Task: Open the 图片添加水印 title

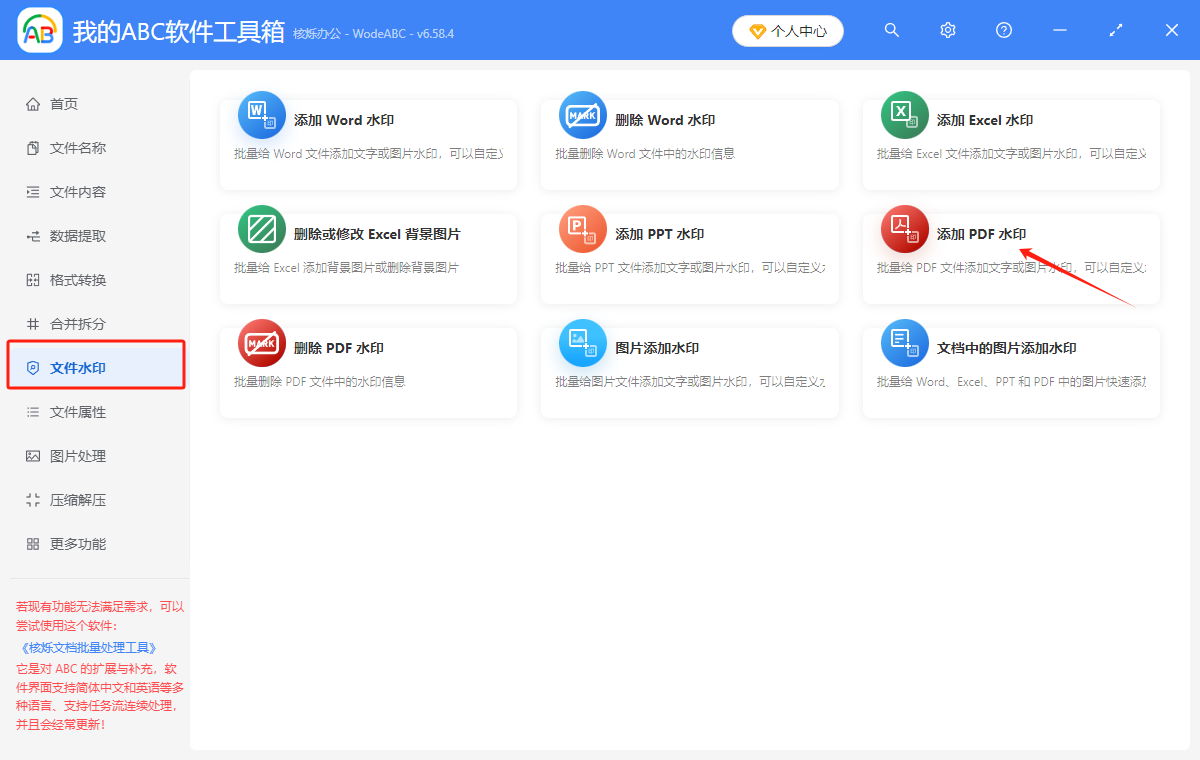Action: pyautogui.click(x=657, y=348)
